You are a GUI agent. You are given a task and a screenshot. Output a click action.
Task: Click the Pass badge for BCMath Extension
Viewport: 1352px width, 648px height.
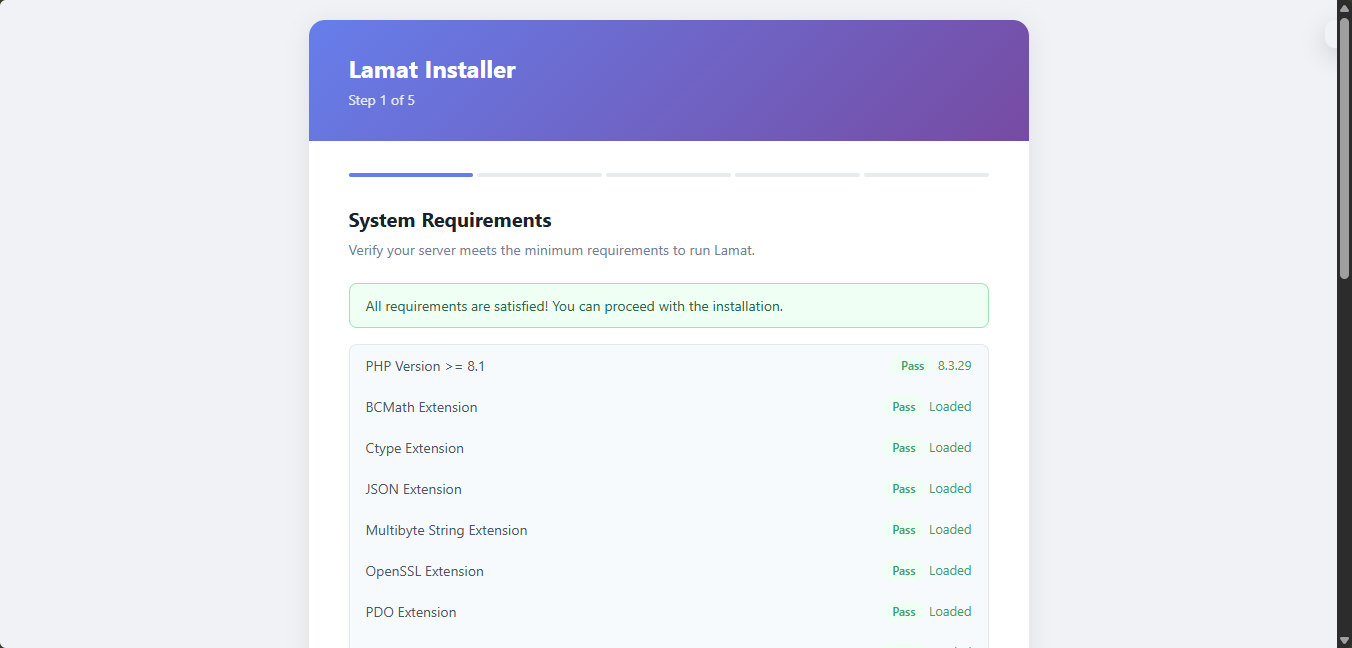(904, 407)
